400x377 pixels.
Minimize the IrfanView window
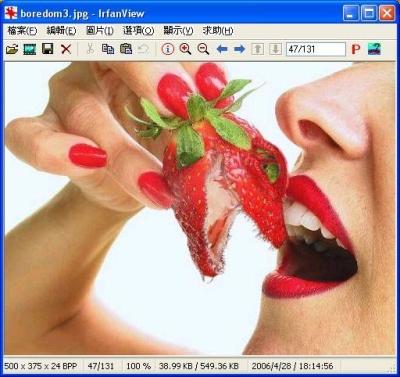351,14
